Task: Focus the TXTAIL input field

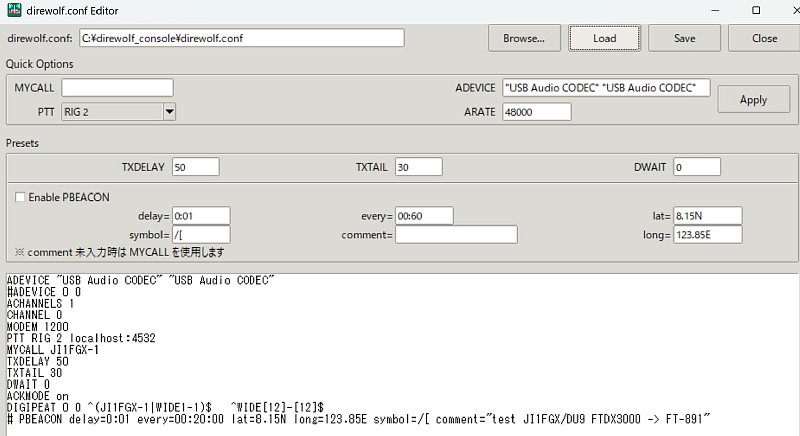Action: [424, 166]
